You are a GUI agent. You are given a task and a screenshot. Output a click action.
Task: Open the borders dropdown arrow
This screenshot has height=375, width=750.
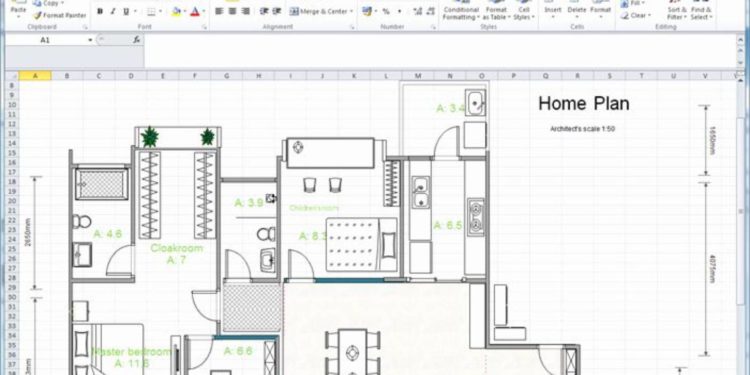161,11
